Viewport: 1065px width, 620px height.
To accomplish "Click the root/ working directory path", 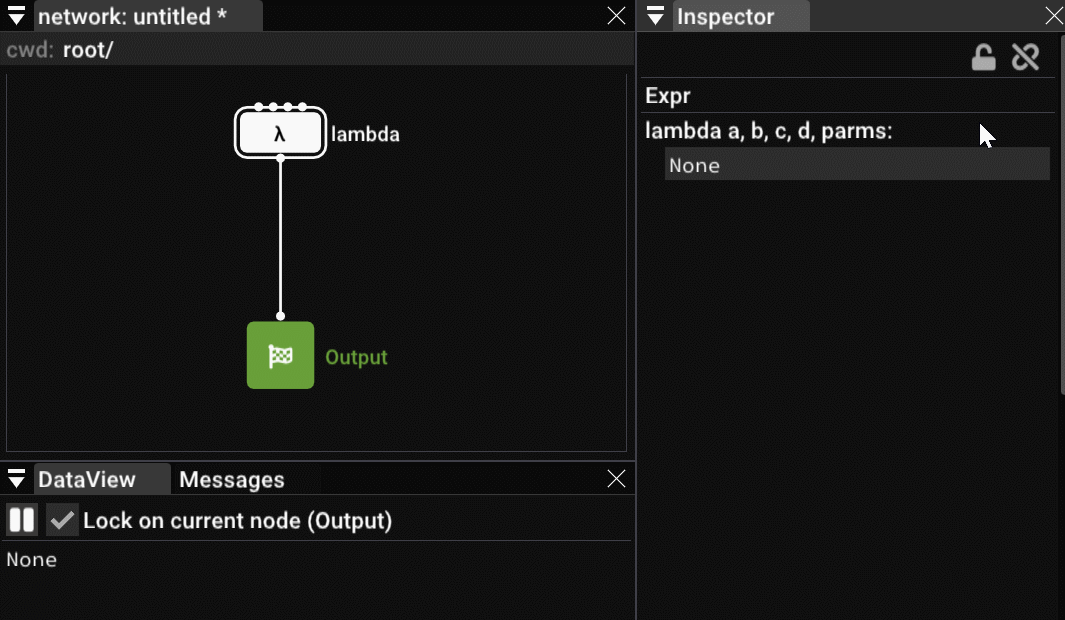I will tap(88, 50).
